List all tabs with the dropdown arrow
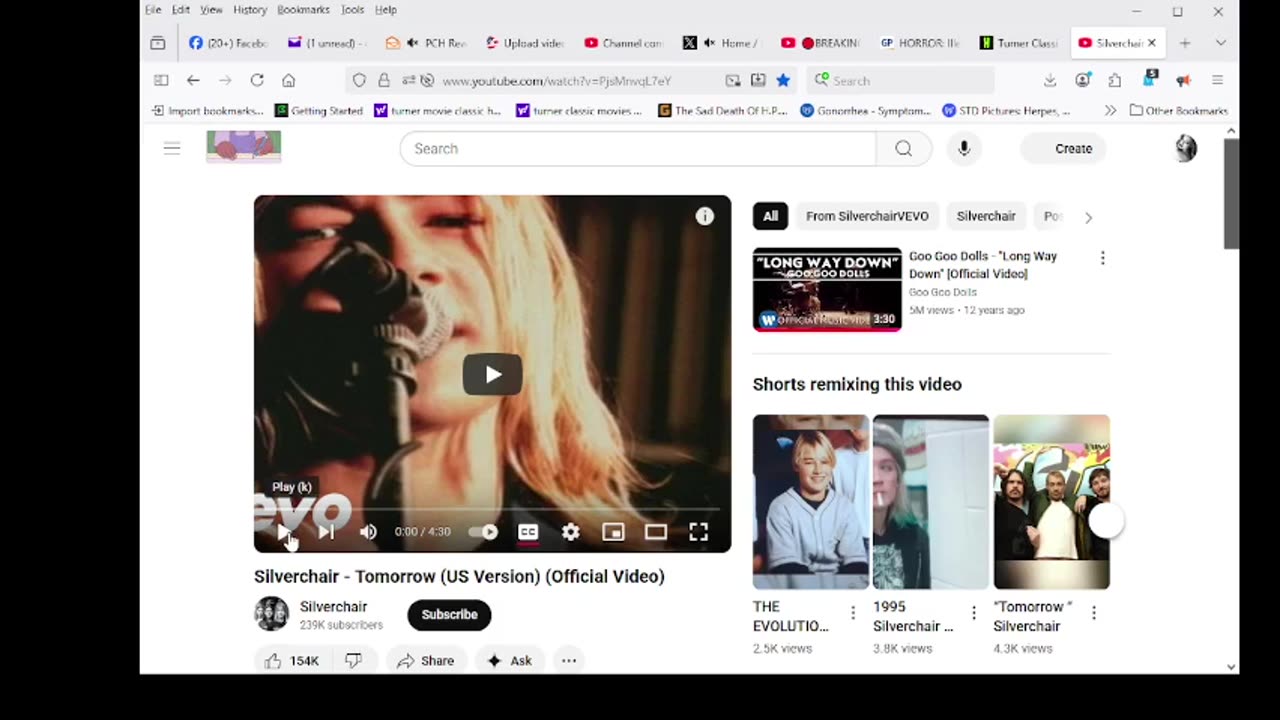 (x=1221, y=43)
